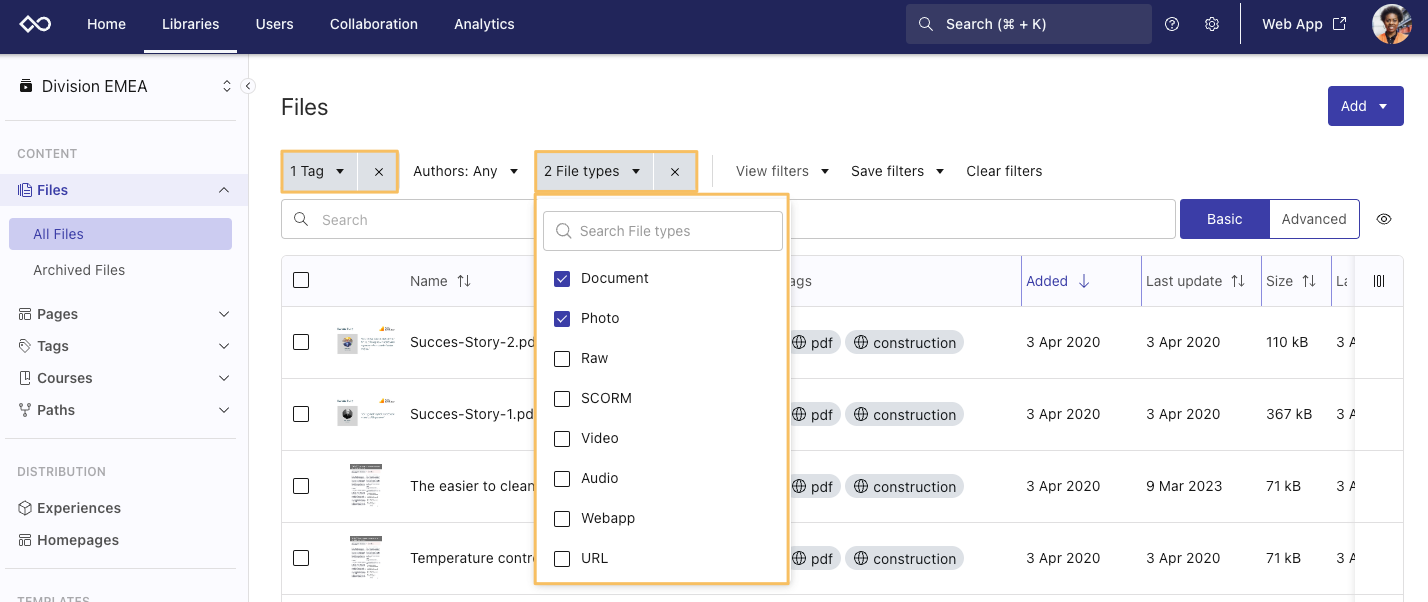Expand the Pages sidebar section
This screenshot has height=602, width=1428.
224,314
